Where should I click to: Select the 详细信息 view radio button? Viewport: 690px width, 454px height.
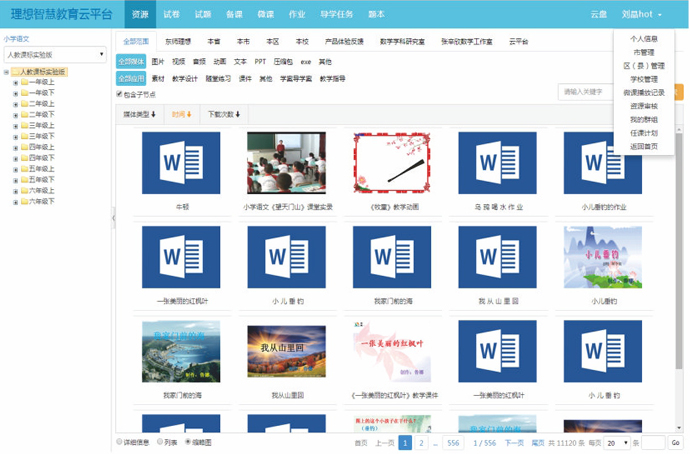(x=119, y=442)
